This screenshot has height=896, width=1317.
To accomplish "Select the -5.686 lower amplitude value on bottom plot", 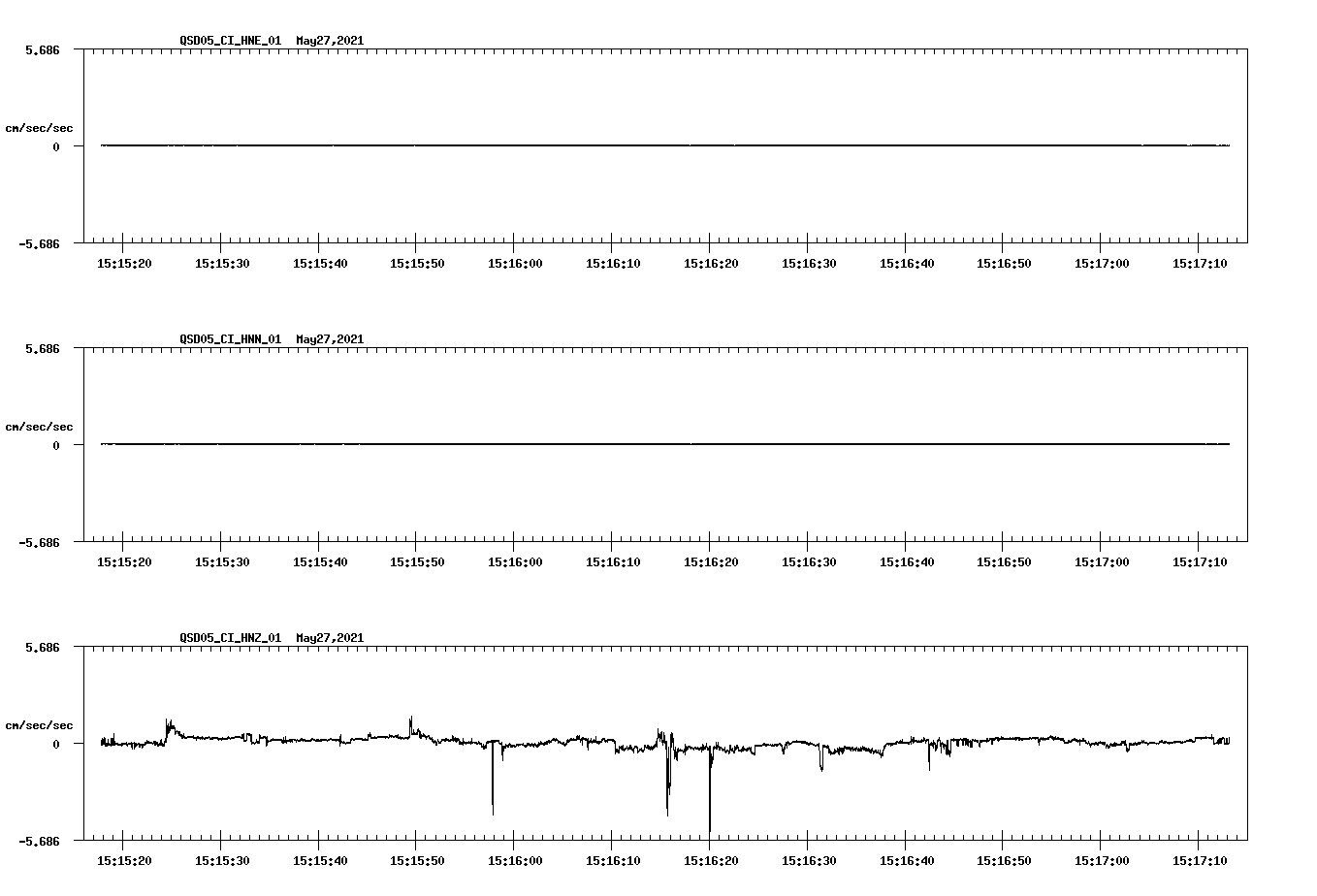I will (42, 843).
